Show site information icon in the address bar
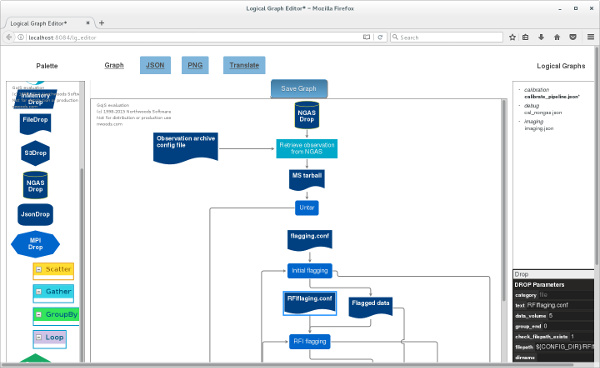The width and height of the screenshot is (600, 368). [x=21, y=37]
